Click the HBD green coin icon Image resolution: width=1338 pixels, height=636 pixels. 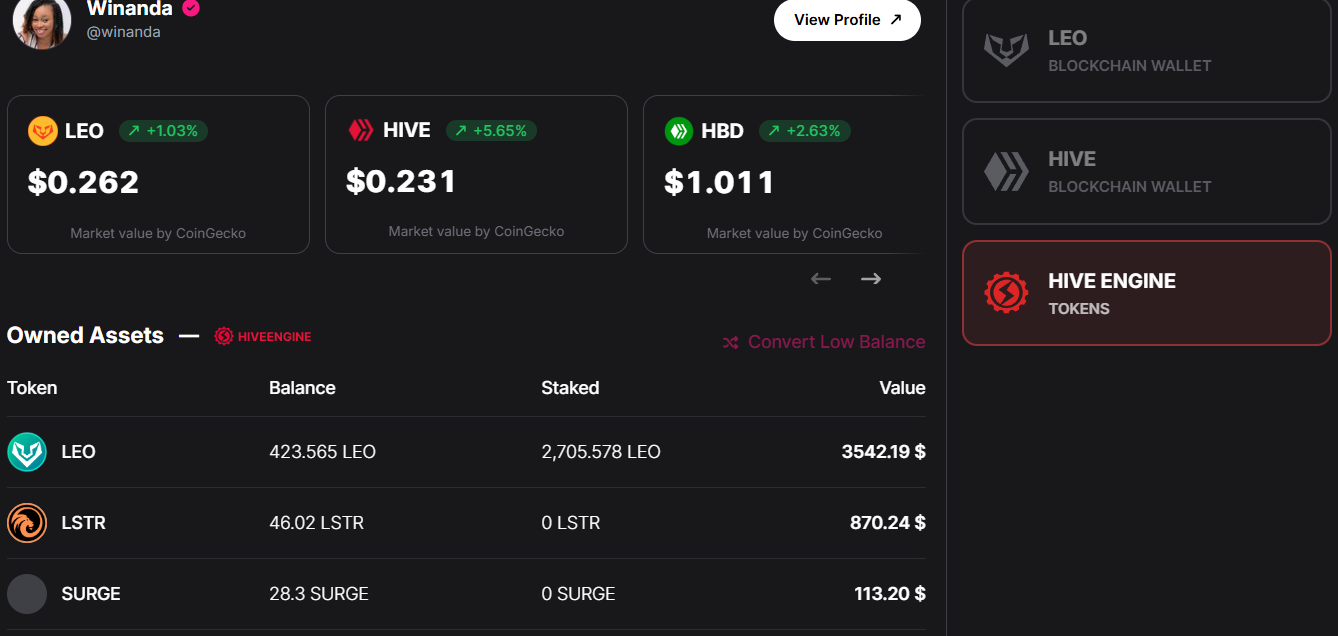pyautogui.click(x=679, y=131)
